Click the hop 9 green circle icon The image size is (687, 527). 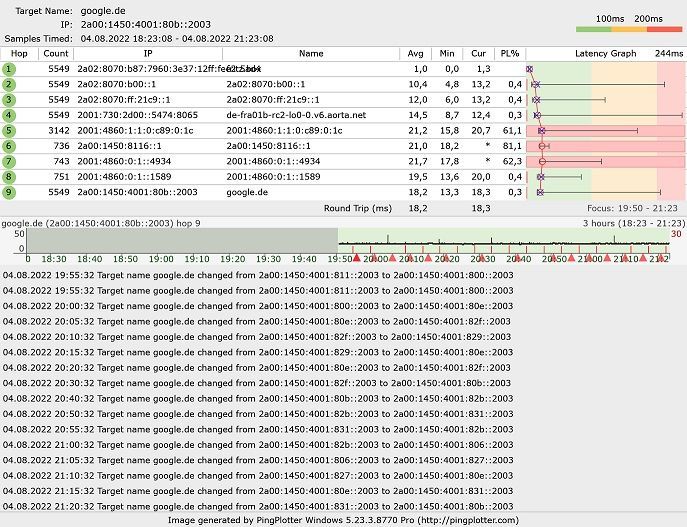click(8, 192)
